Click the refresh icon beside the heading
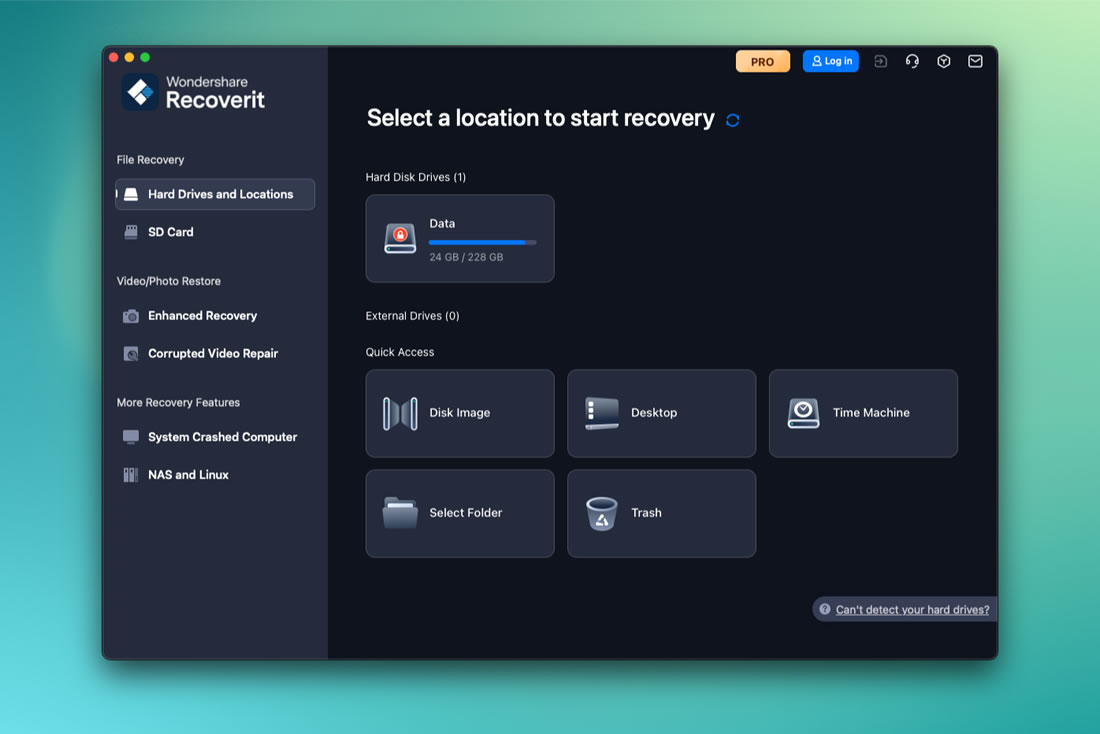This screenshot has width=1100, height=734. (732, 120)
